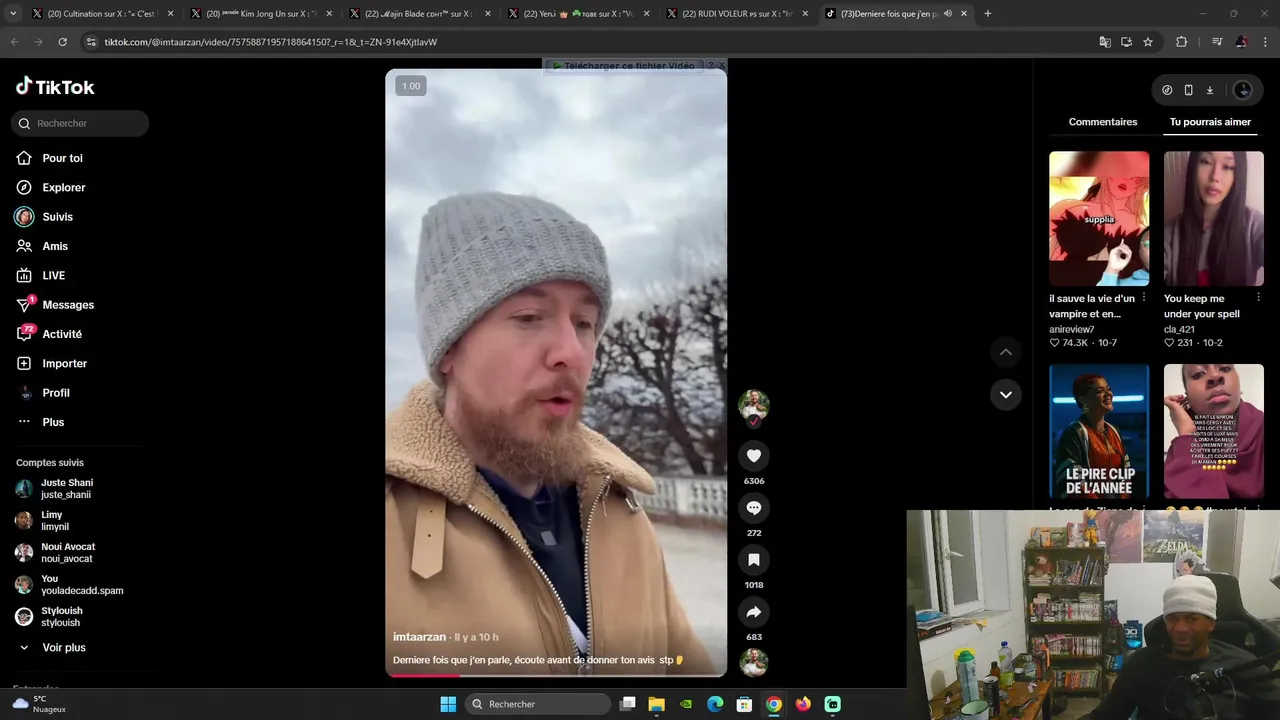Click the translate page icon
This screenshot has height=720, width=1280.
pos(1105,42)
